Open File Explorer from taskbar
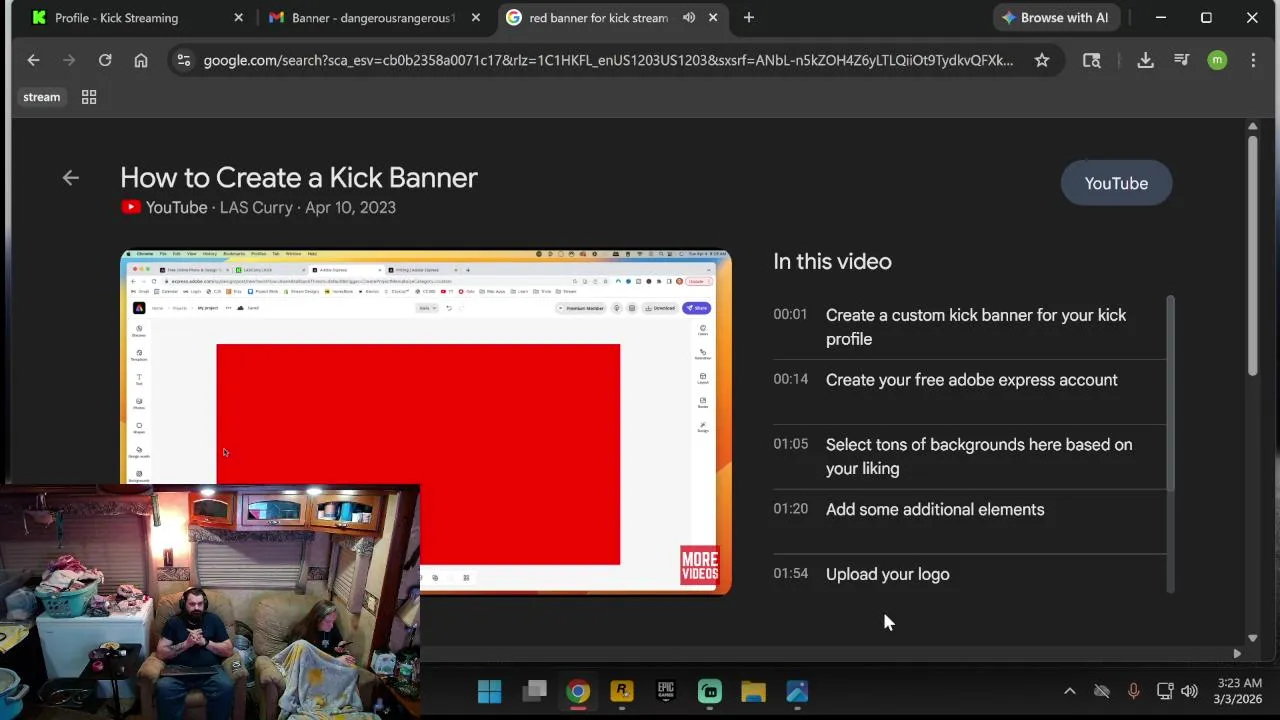 (x=753, y=691)
